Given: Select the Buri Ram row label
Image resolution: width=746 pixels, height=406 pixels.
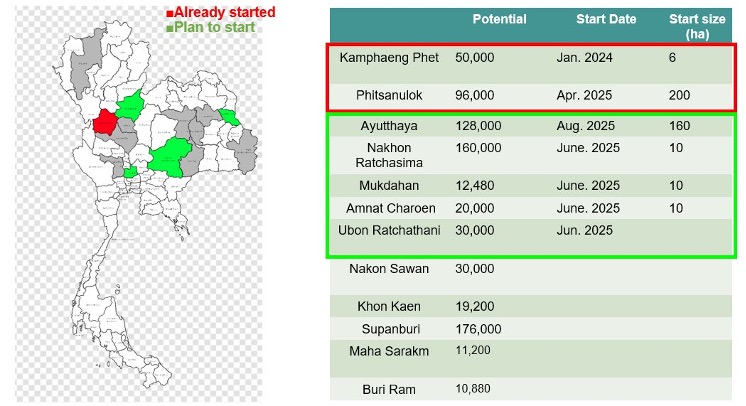Looking at the screenshot, I should click(x=389, y=389).
